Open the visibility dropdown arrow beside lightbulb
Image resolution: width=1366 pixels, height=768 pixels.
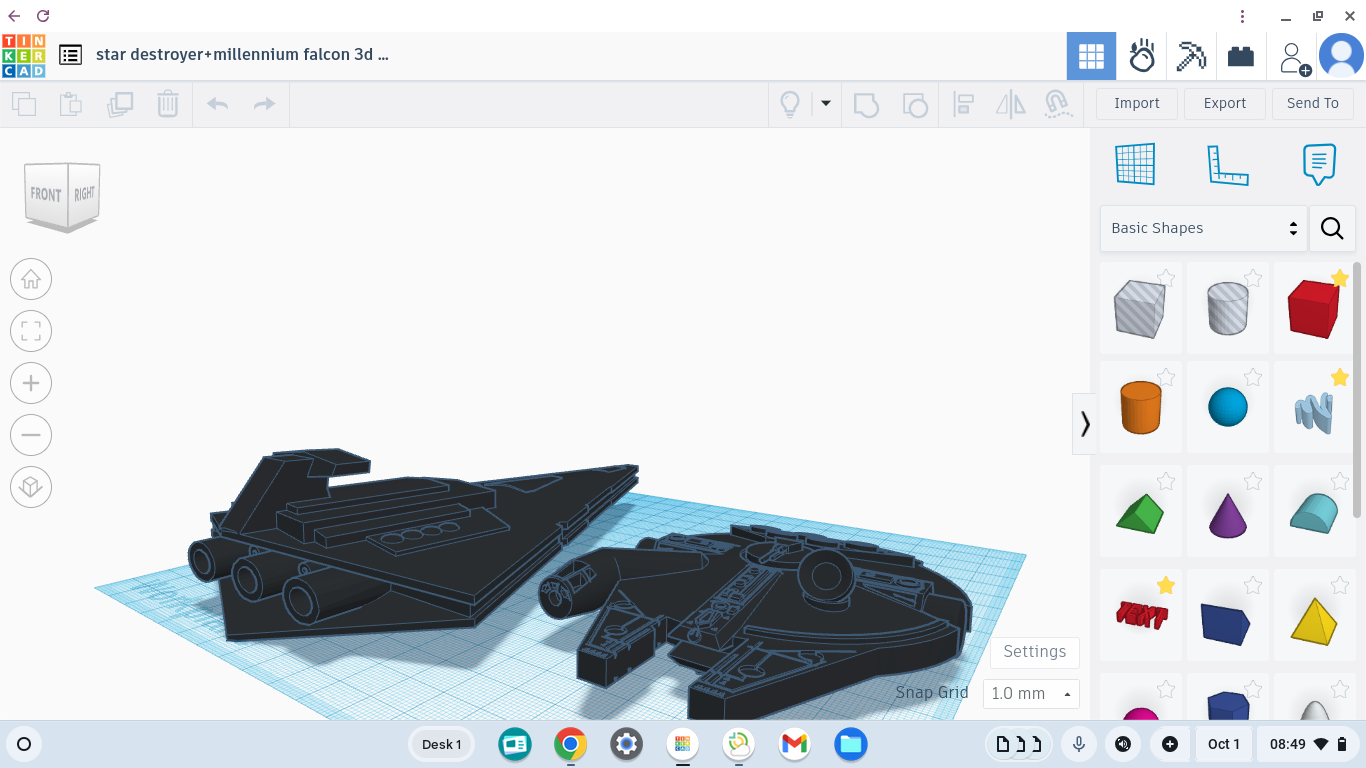click(x=826, y=103)
